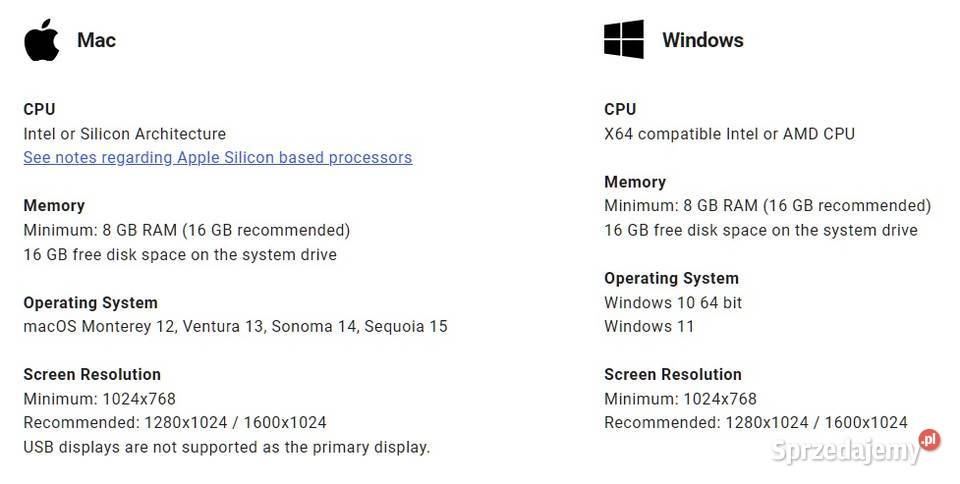Open Apple Silicon based processors notes link
960x484 pixels.
tap(217, 157)
